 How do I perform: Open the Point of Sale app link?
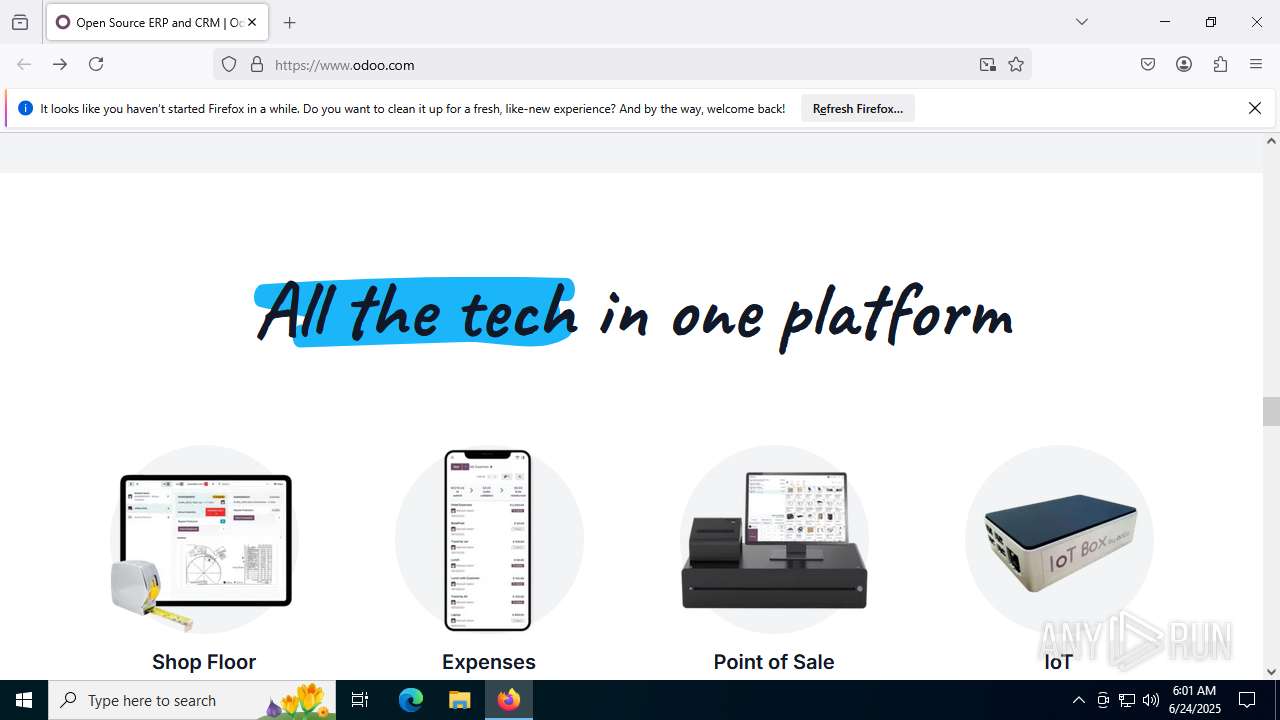point(774,662)
